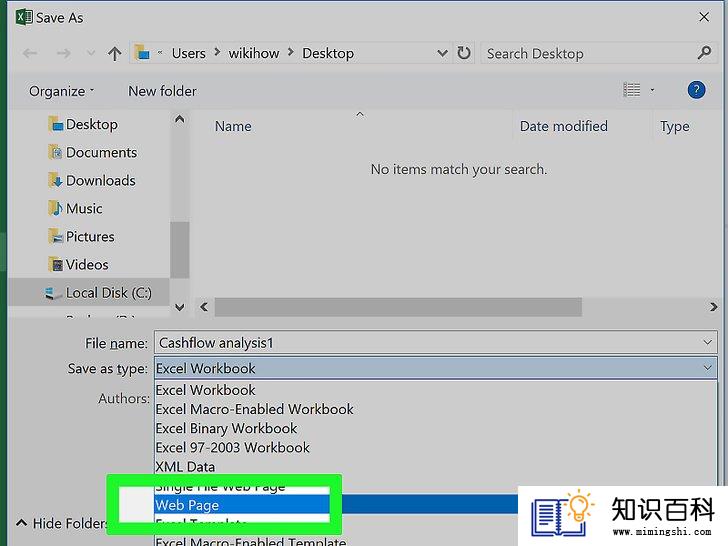The height and width of the screenshot is (546, 728).
Task: Open the Organize menu
Action: tap(61, 91)
